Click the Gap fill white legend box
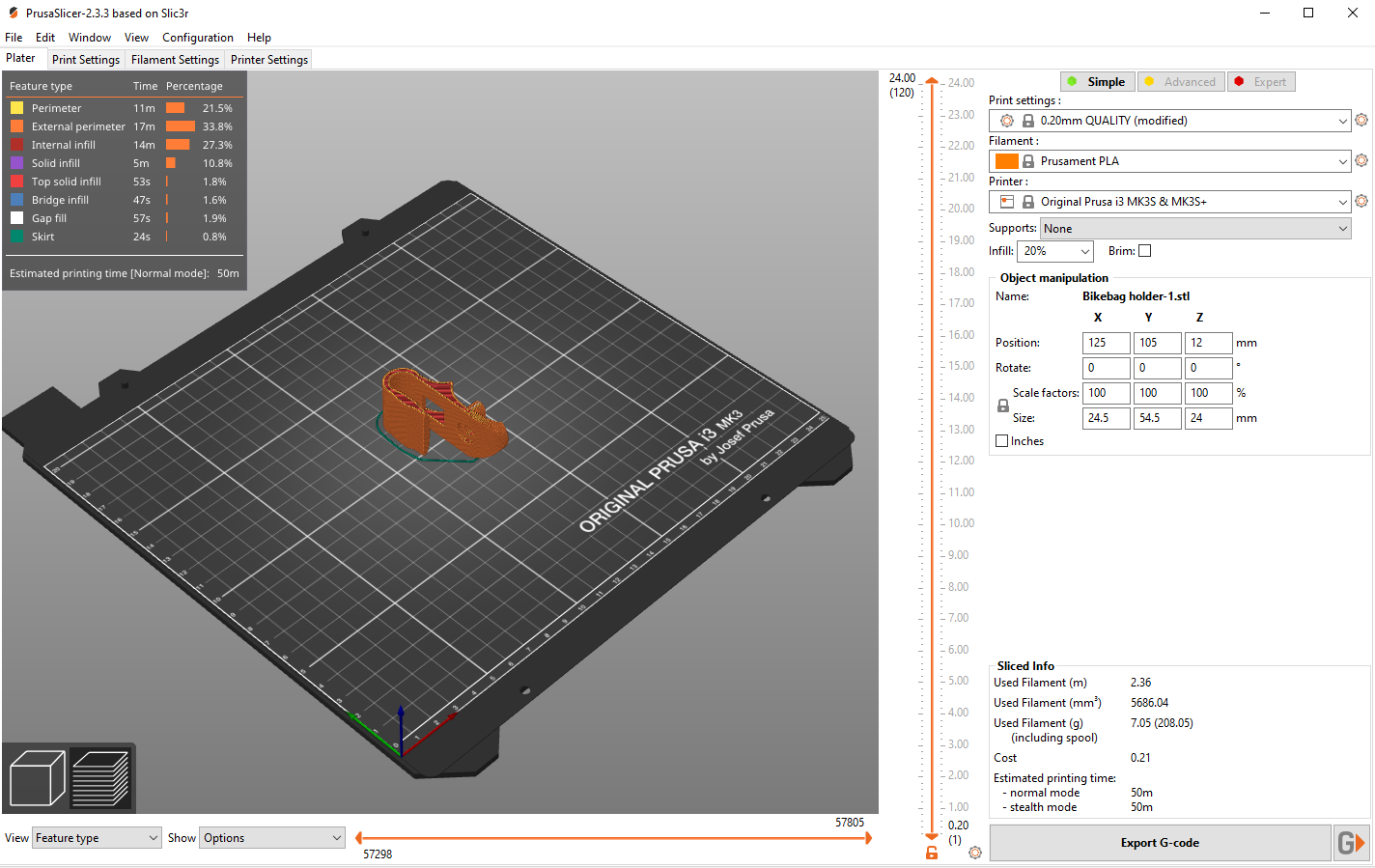The width and height of the screenshot is (1375, 868). [x=16, y=218]
